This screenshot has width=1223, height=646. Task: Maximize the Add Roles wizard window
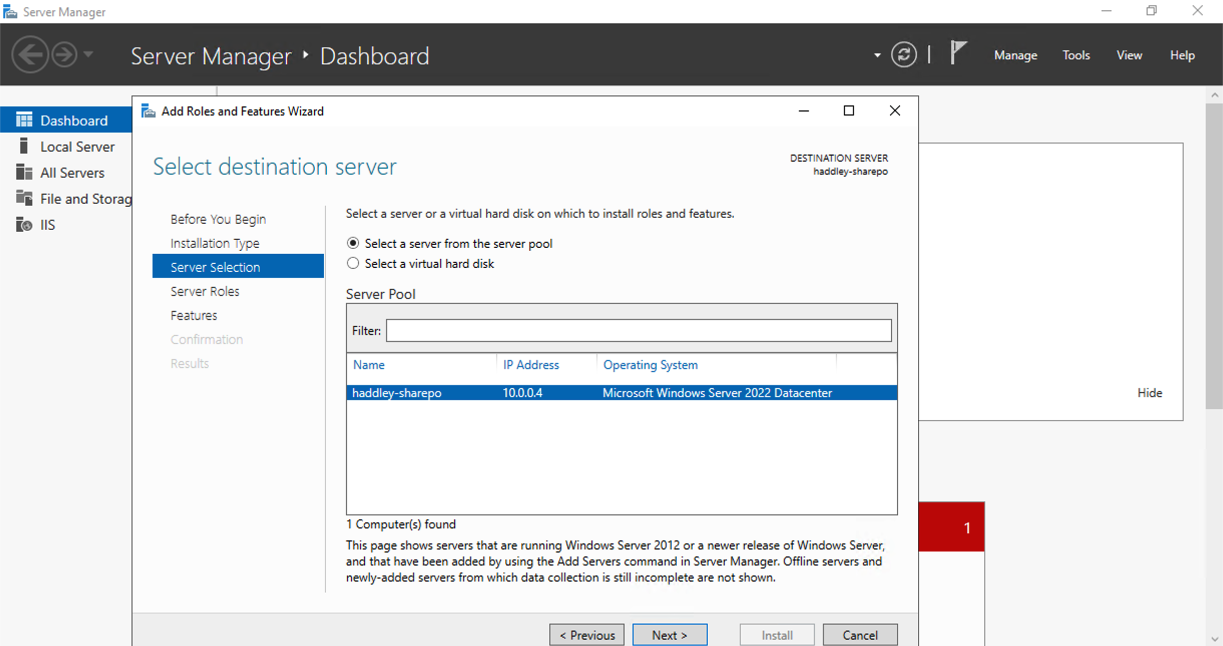pos(849,111)
